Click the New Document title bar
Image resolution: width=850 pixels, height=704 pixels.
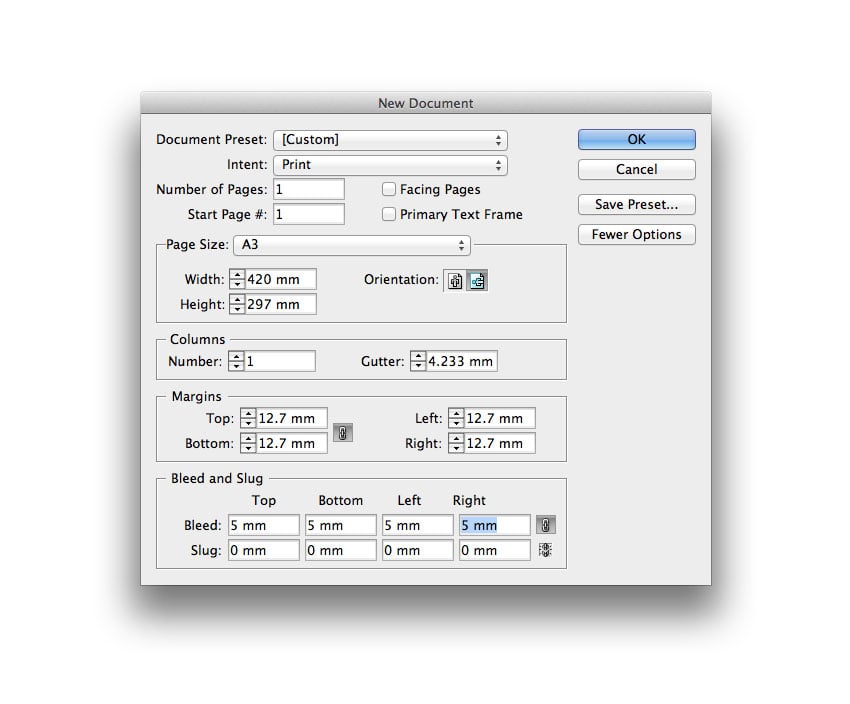[426, 103]
